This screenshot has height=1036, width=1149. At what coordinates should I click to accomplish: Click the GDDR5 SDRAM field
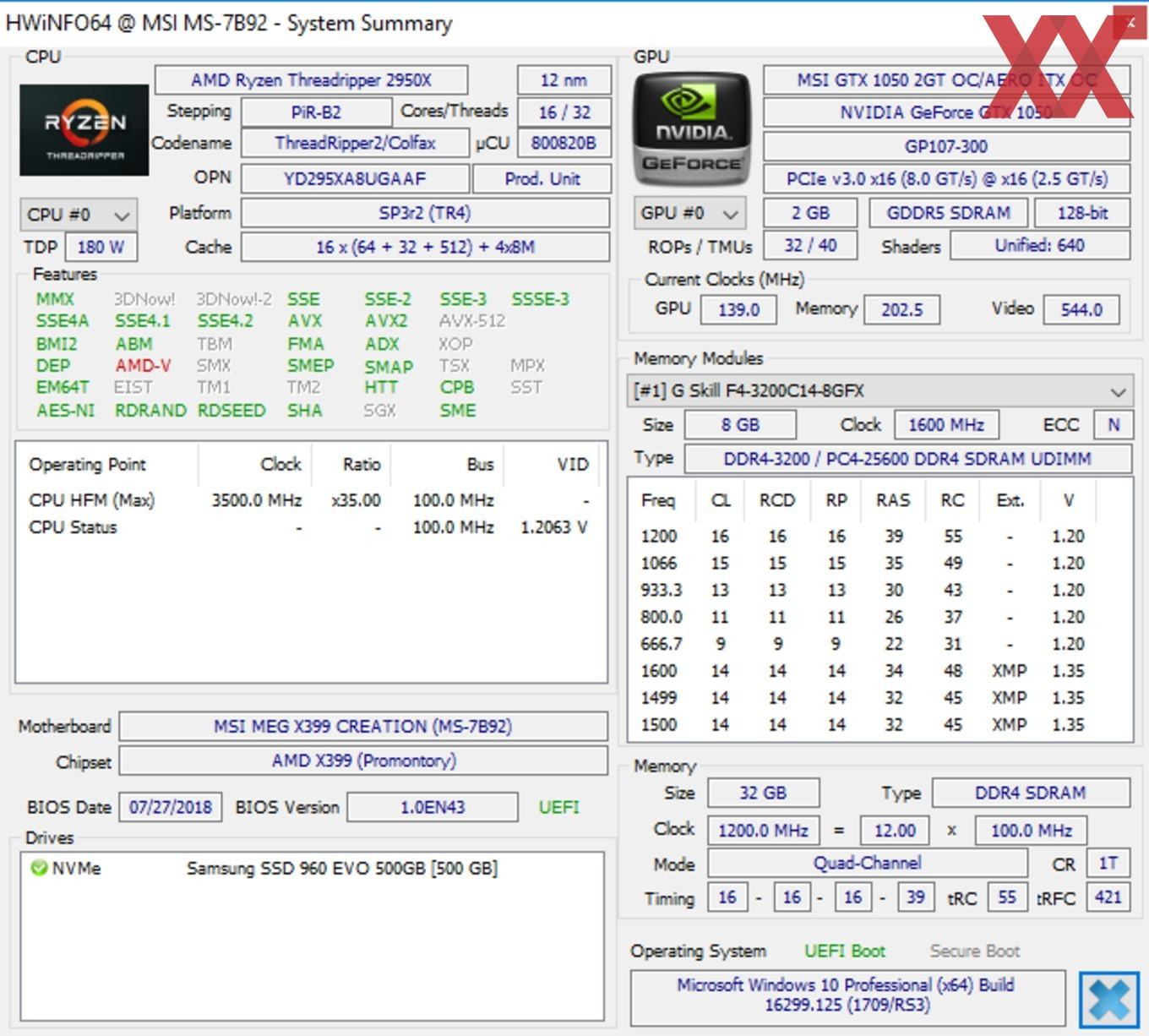(948, 213)
